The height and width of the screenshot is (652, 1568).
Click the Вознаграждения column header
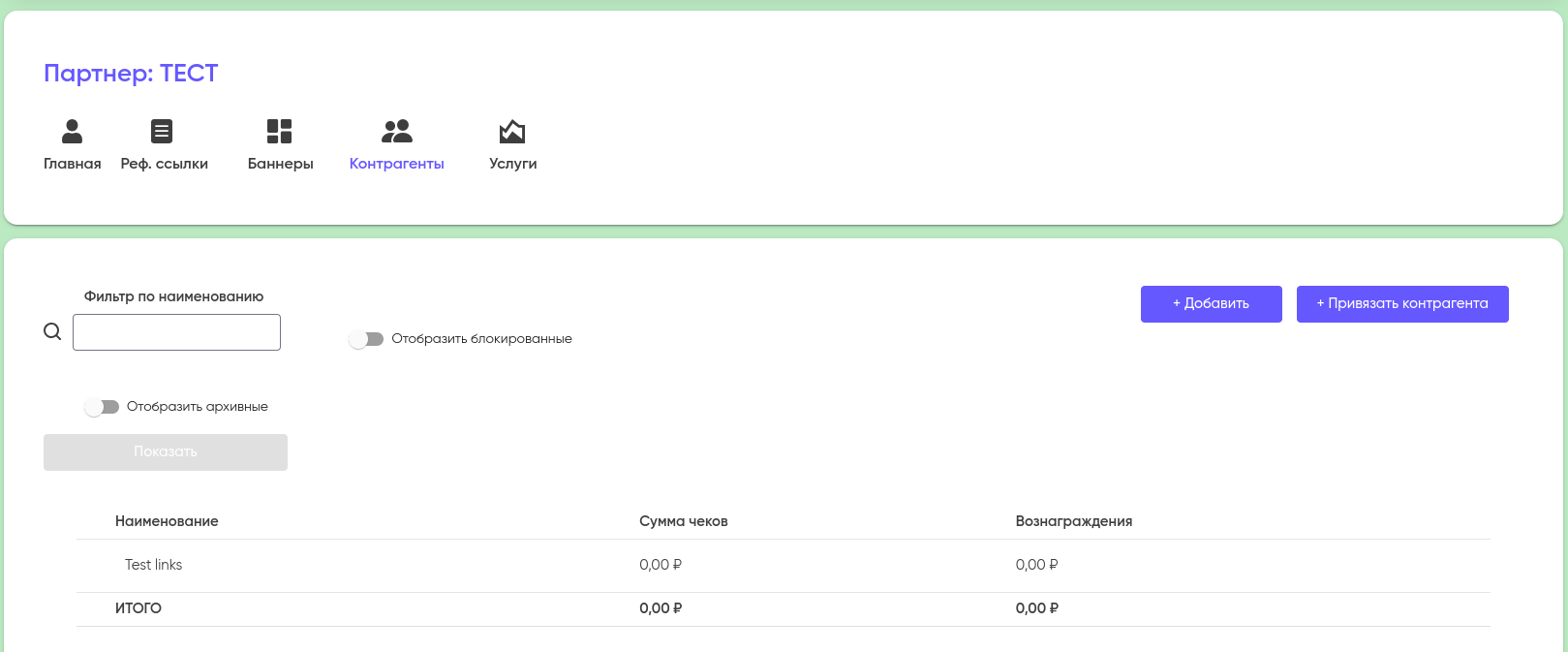point(1074,521)
